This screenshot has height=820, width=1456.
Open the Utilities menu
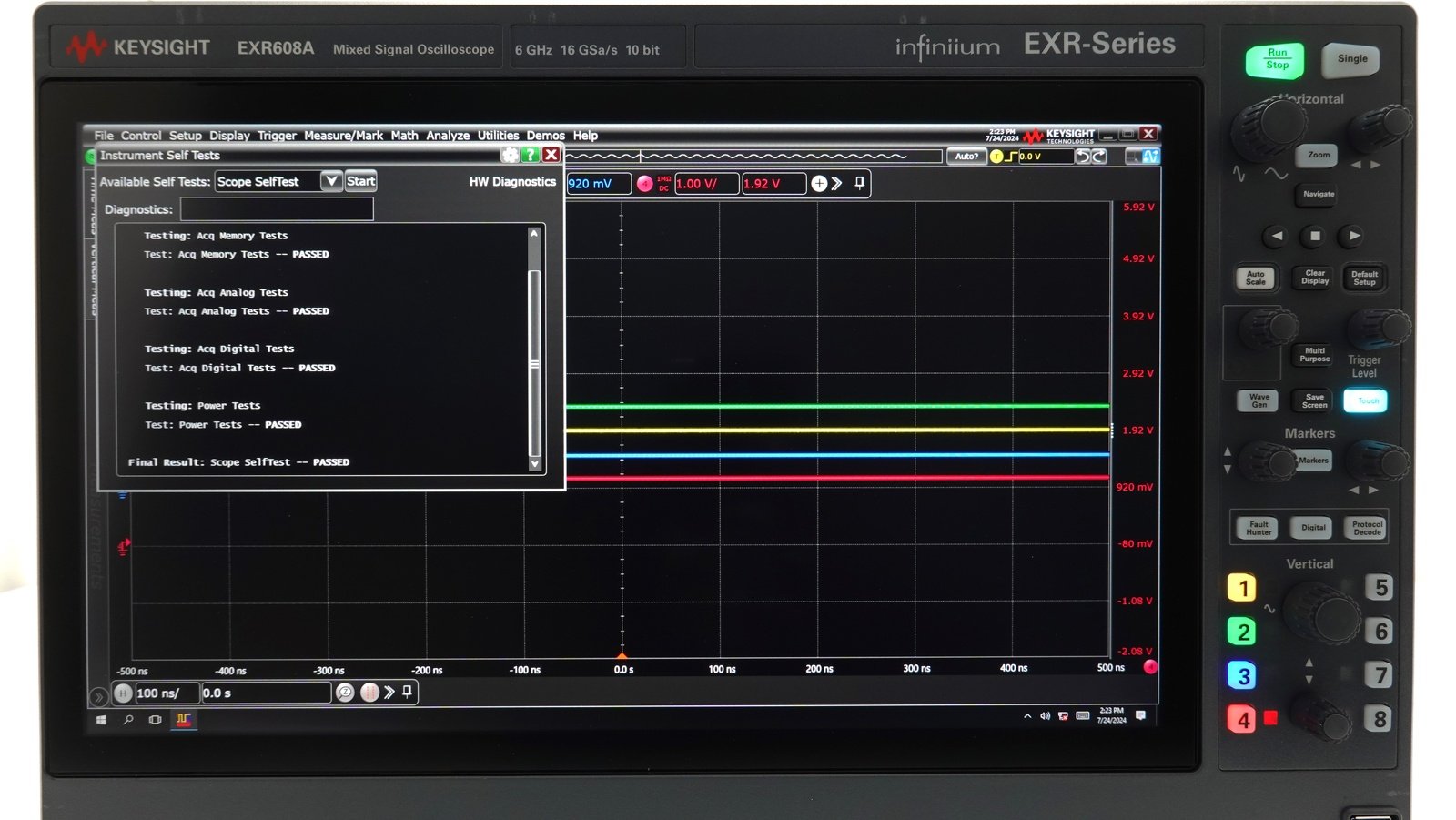point(498,136)
